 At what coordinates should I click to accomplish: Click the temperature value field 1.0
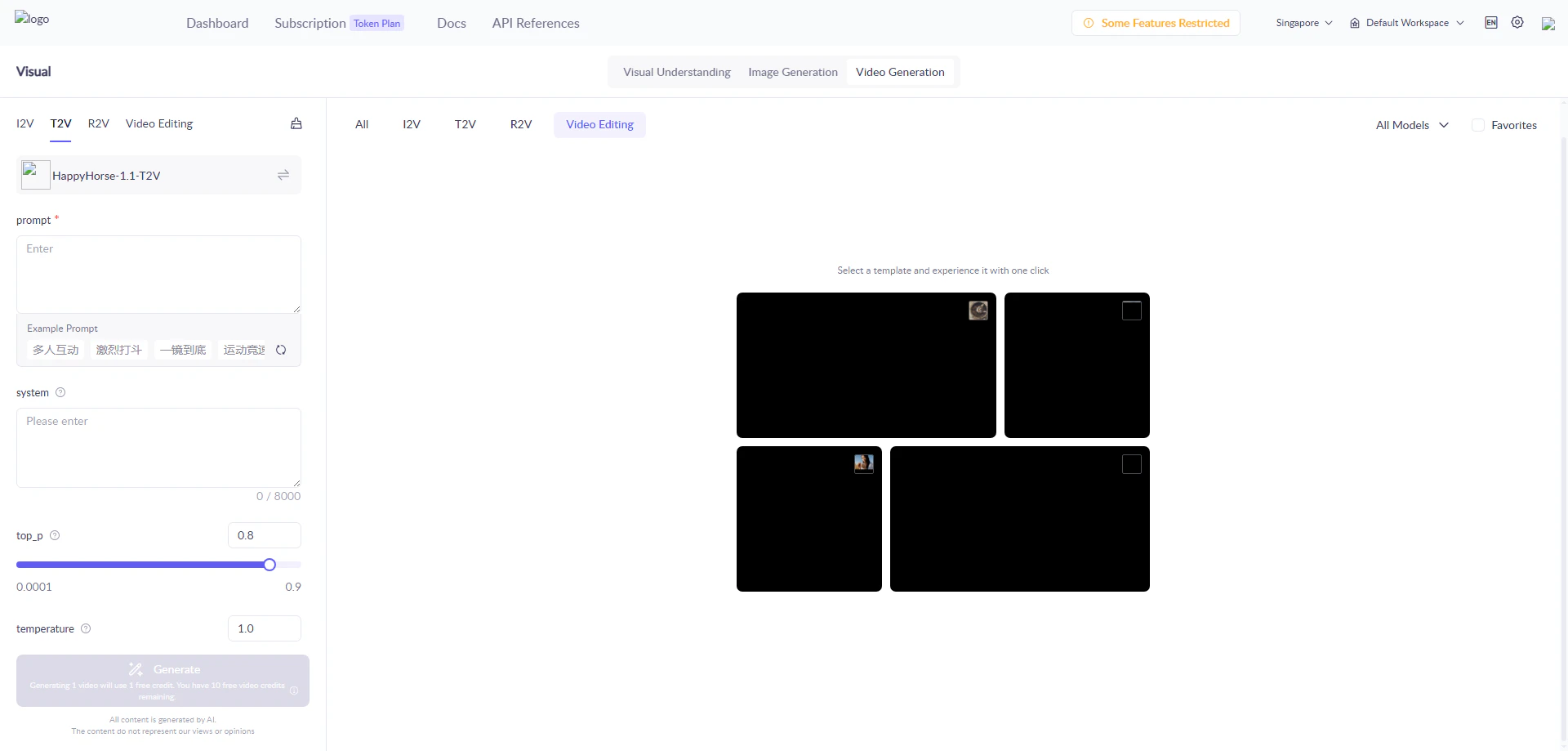pos(265,628)
